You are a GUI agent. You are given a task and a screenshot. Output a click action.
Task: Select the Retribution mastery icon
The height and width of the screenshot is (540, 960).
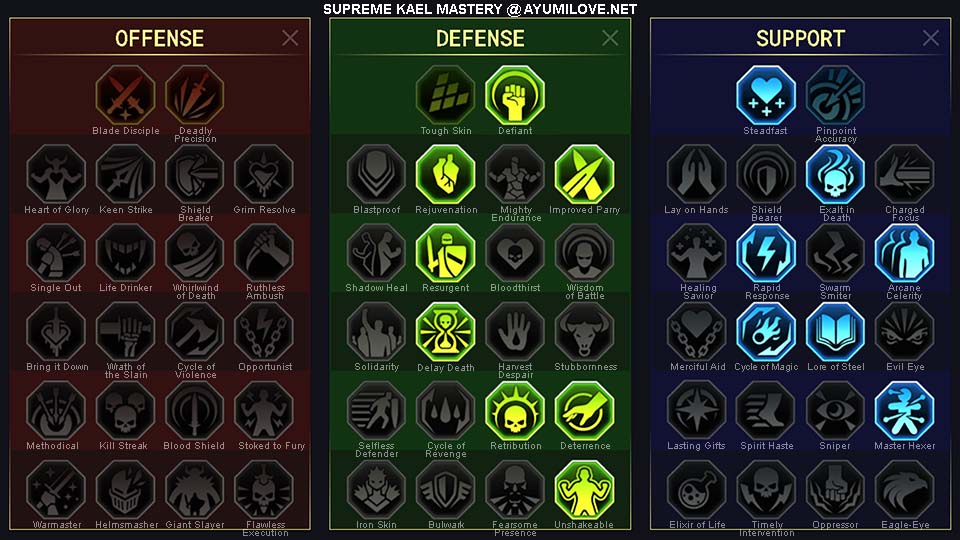point(515,410)
